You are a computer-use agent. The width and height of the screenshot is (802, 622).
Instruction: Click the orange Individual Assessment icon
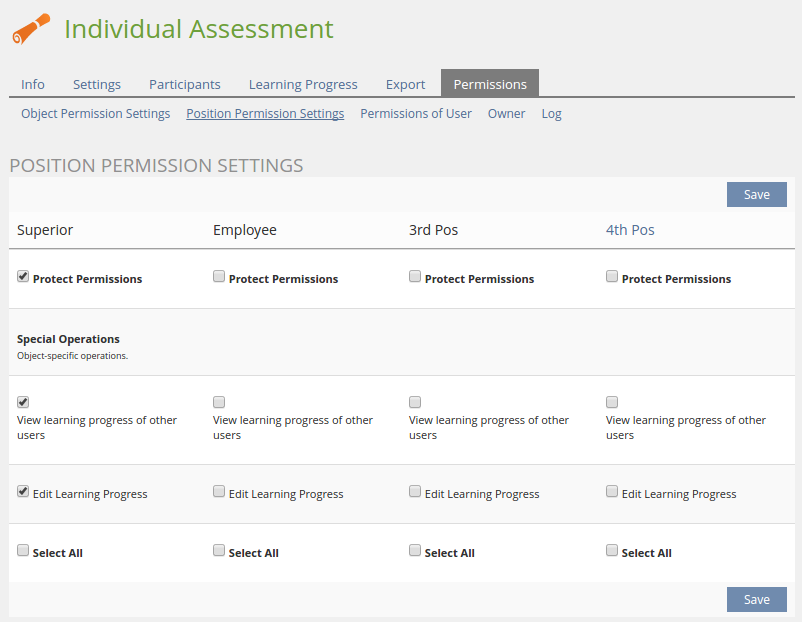pyautogui.click(x=31, y=29)
